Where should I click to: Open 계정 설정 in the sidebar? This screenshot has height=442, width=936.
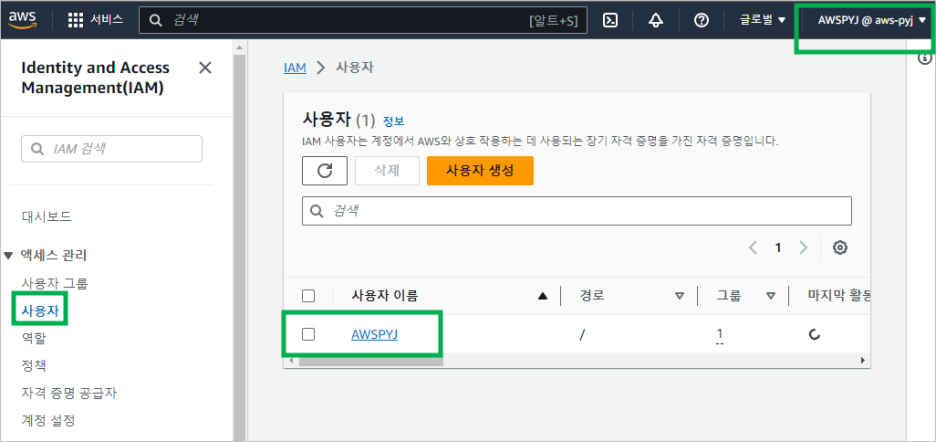click(x=48, y=420)
